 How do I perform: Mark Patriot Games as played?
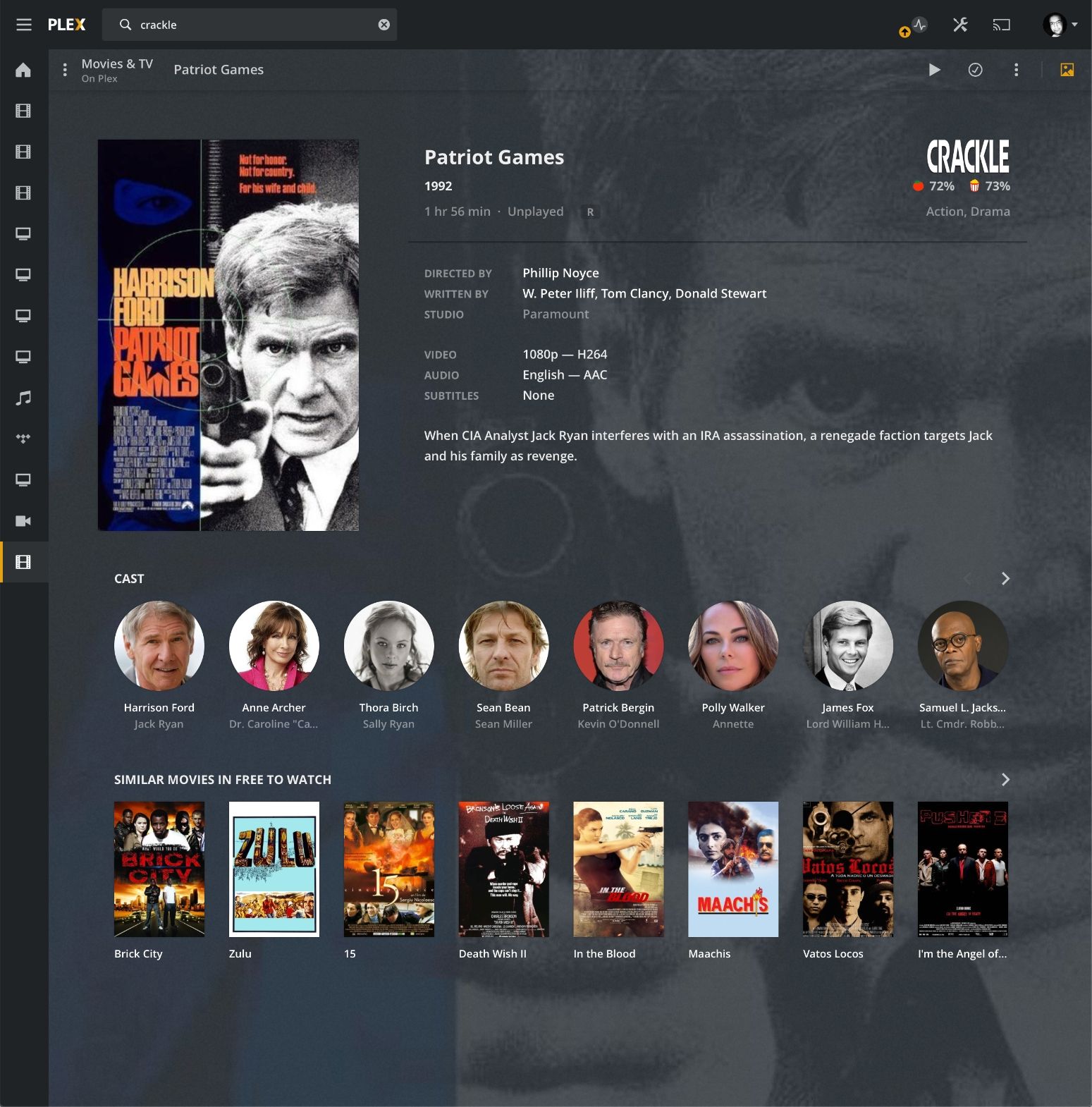click(975, 70)
